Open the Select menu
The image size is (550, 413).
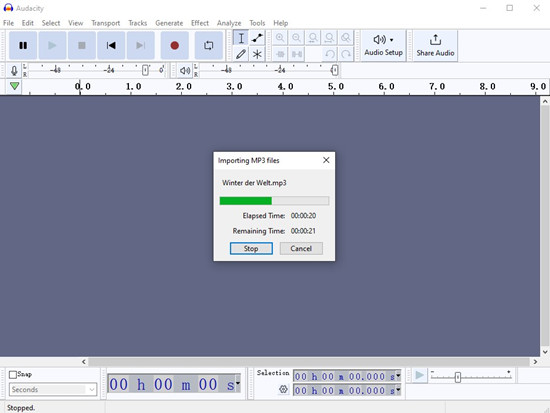[x=51, y=23]
